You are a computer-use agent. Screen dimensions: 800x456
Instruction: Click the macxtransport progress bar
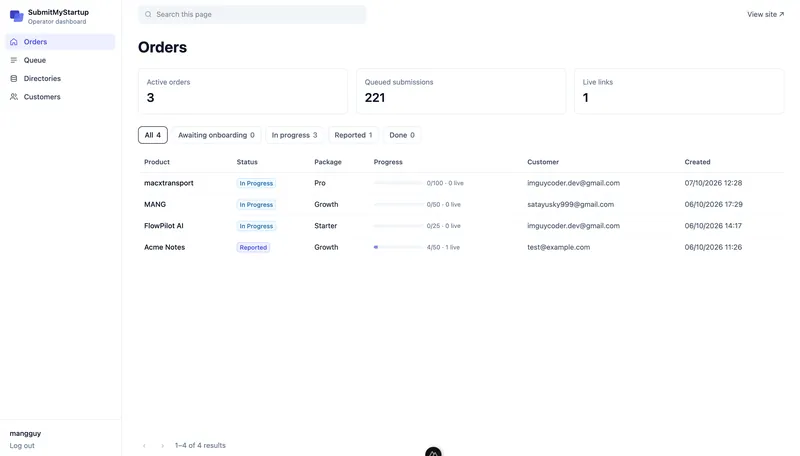[x=398, y=183]
